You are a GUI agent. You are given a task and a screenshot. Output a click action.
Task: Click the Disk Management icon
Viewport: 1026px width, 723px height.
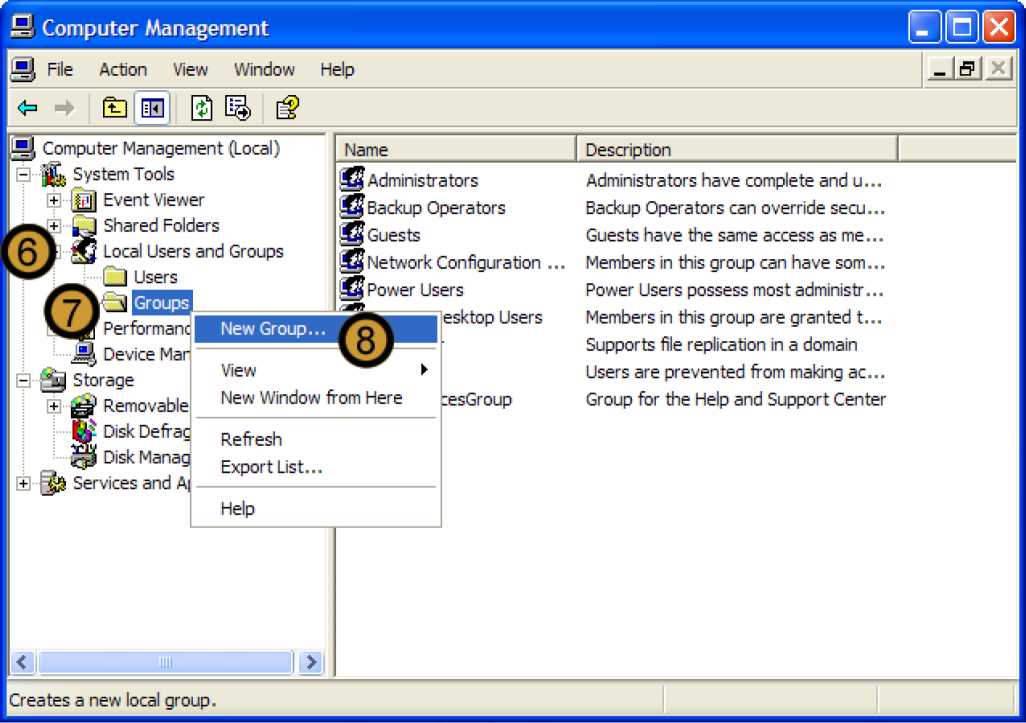(84, 457)
